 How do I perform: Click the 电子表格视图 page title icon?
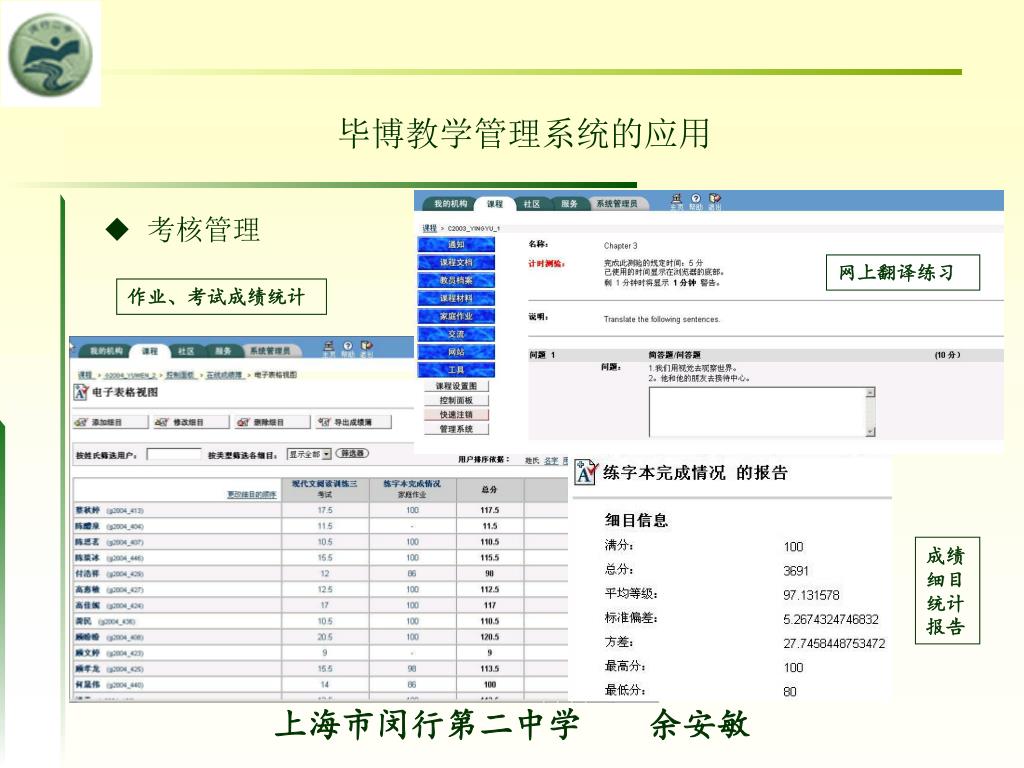coord(81,392)
